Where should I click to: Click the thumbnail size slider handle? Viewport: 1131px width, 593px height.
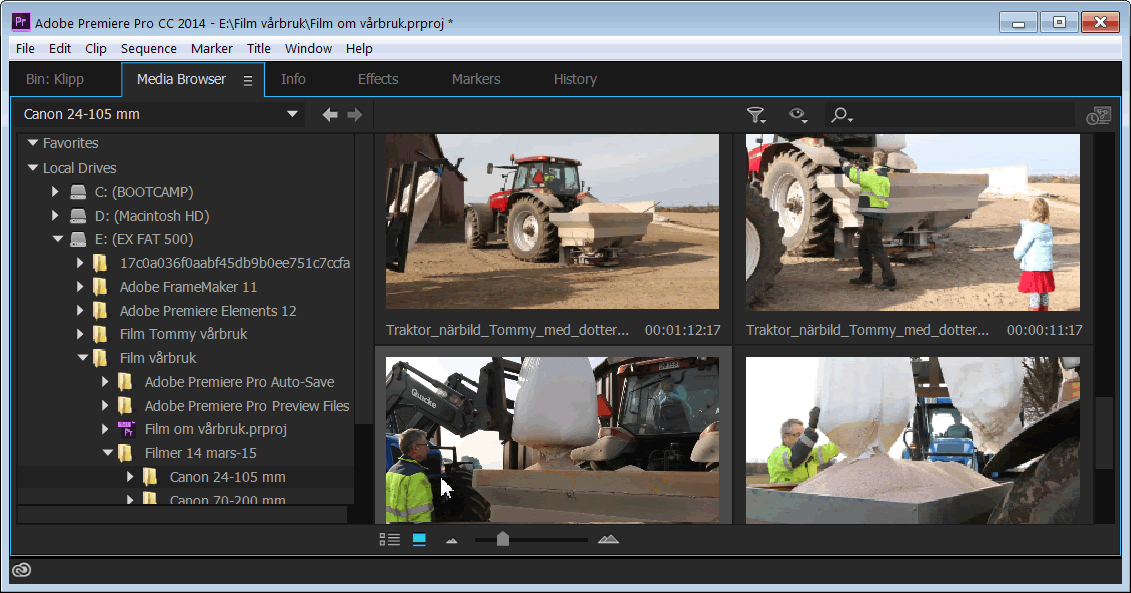point(503,540)
